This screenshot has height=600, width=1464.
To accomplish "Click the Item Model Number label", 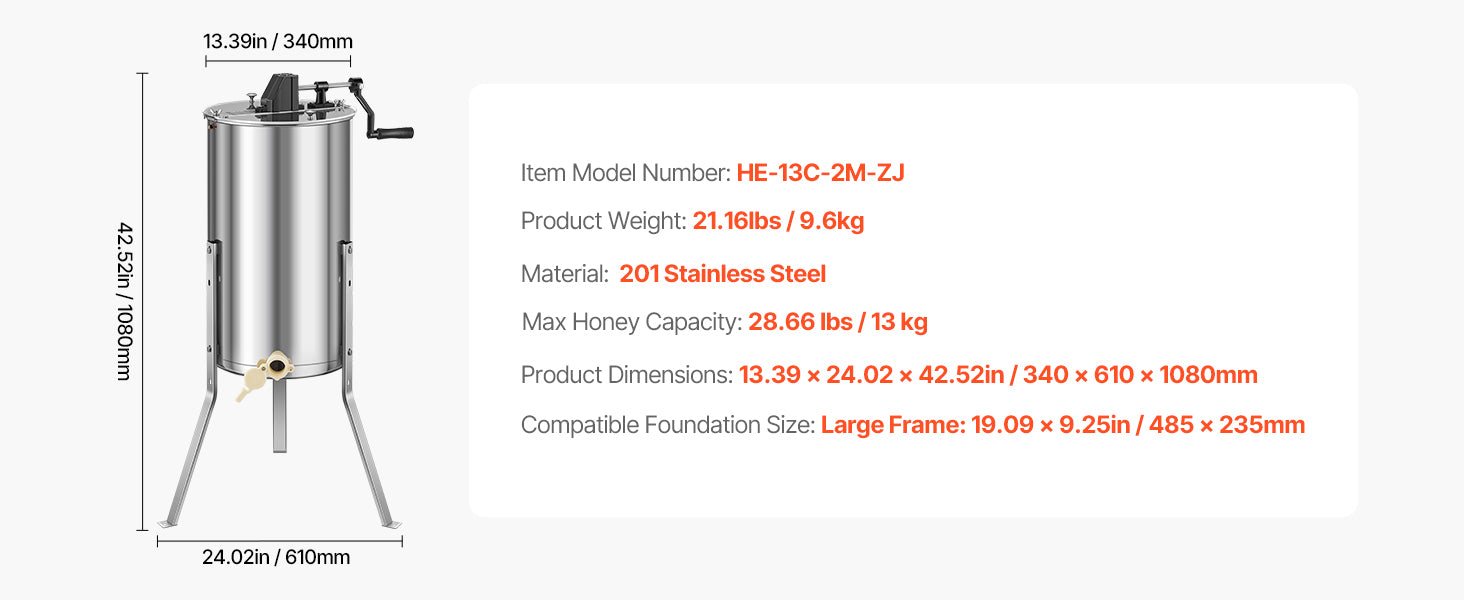I will click(x=626, y=173).
